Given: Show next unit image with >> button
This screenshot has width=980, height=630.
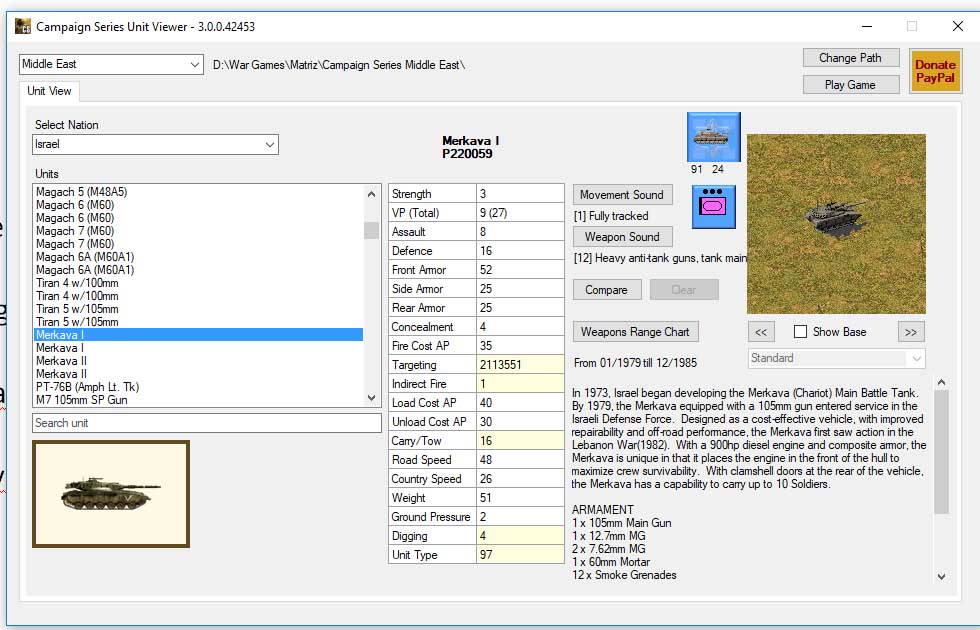Looking at the screenshot, I should coord(911,332).
